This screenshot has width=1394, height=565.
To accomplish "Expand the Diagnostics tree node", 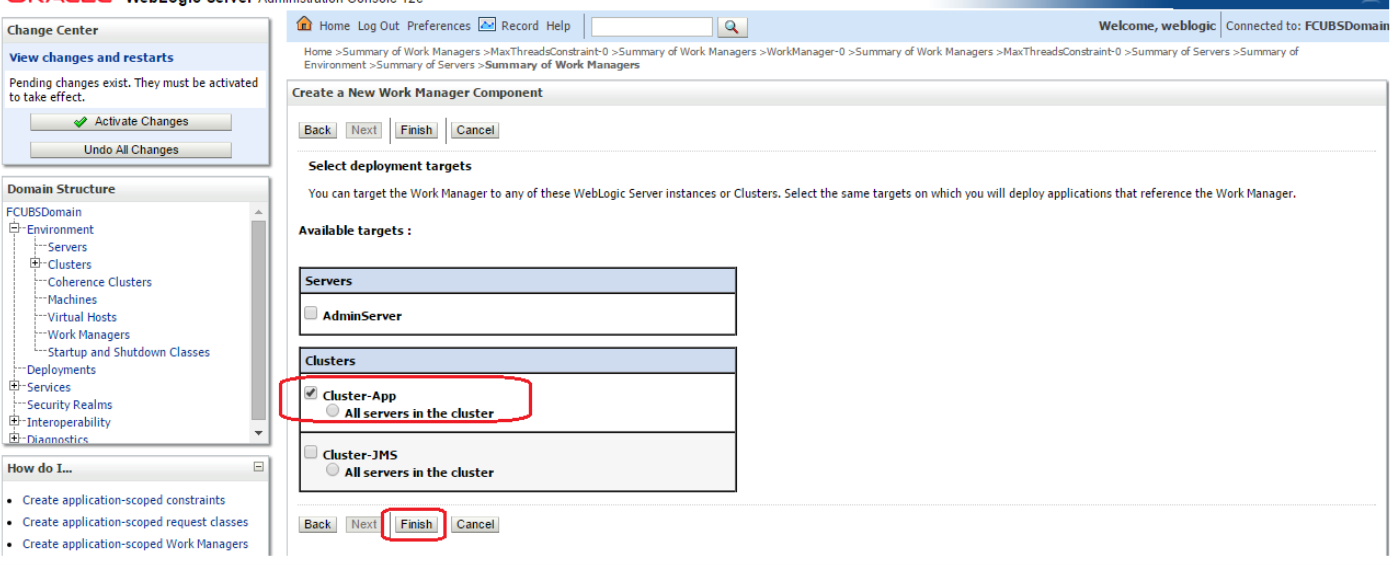I will tap(15, 439).
